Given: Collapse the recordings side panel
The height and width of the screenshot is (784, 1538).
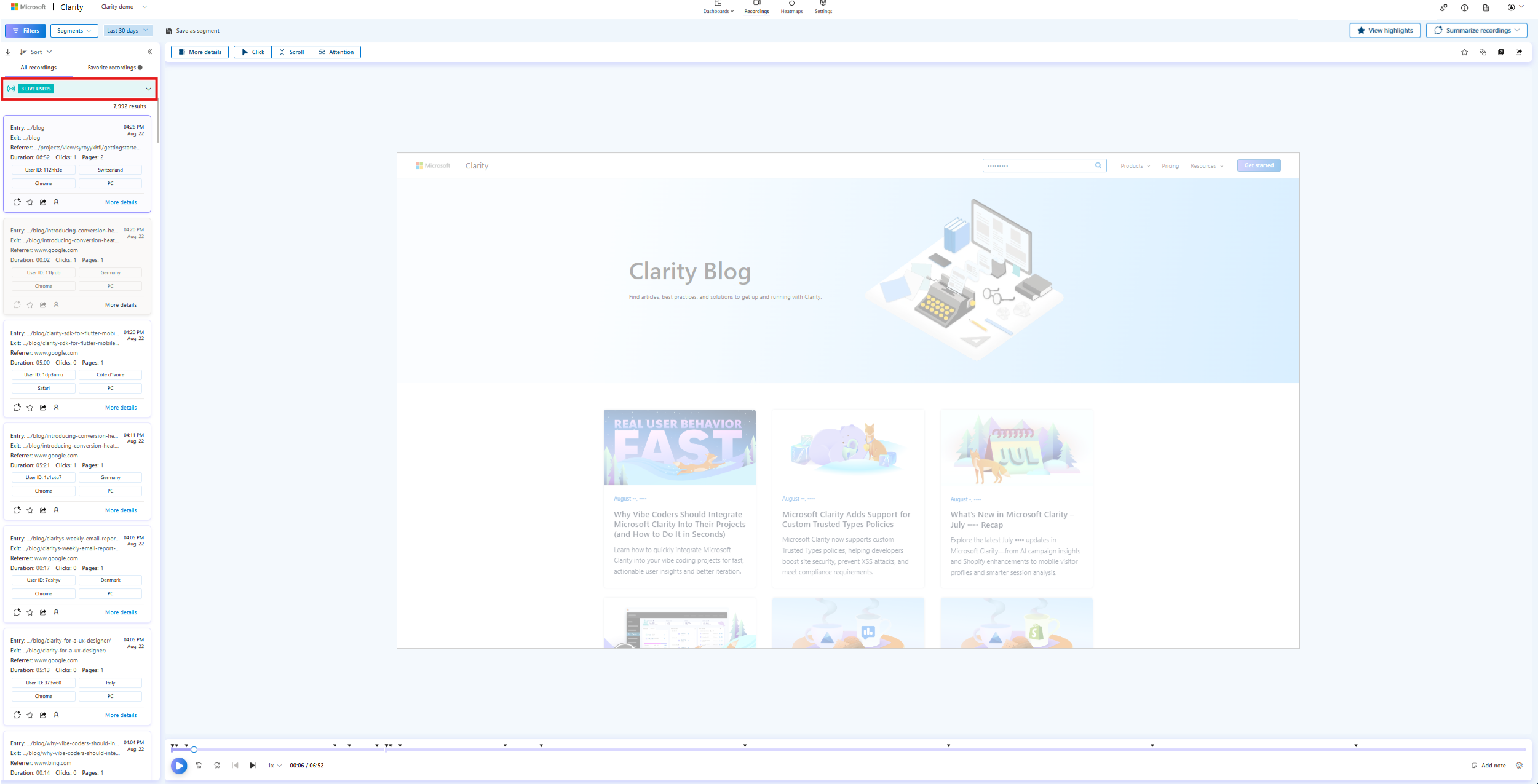Looking at the screenshot, I should click(149, 52).
